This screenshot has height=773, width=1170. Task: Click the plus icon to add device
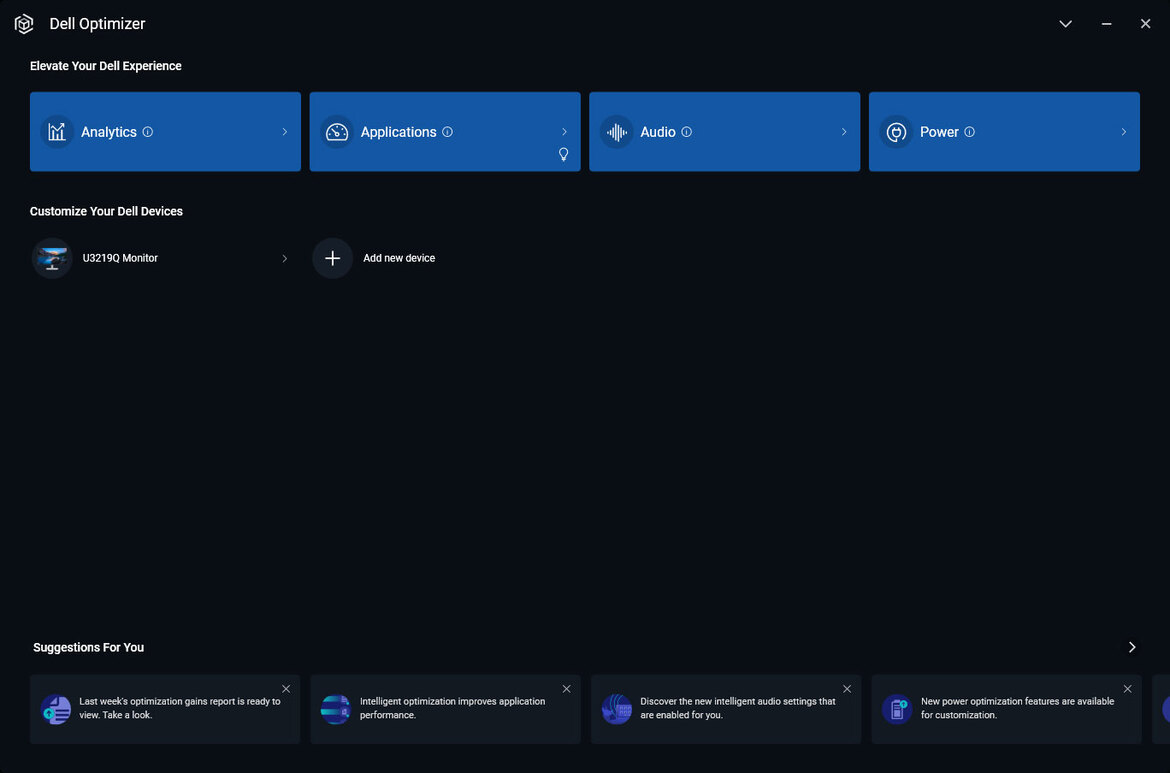click(x=333, y=258)
